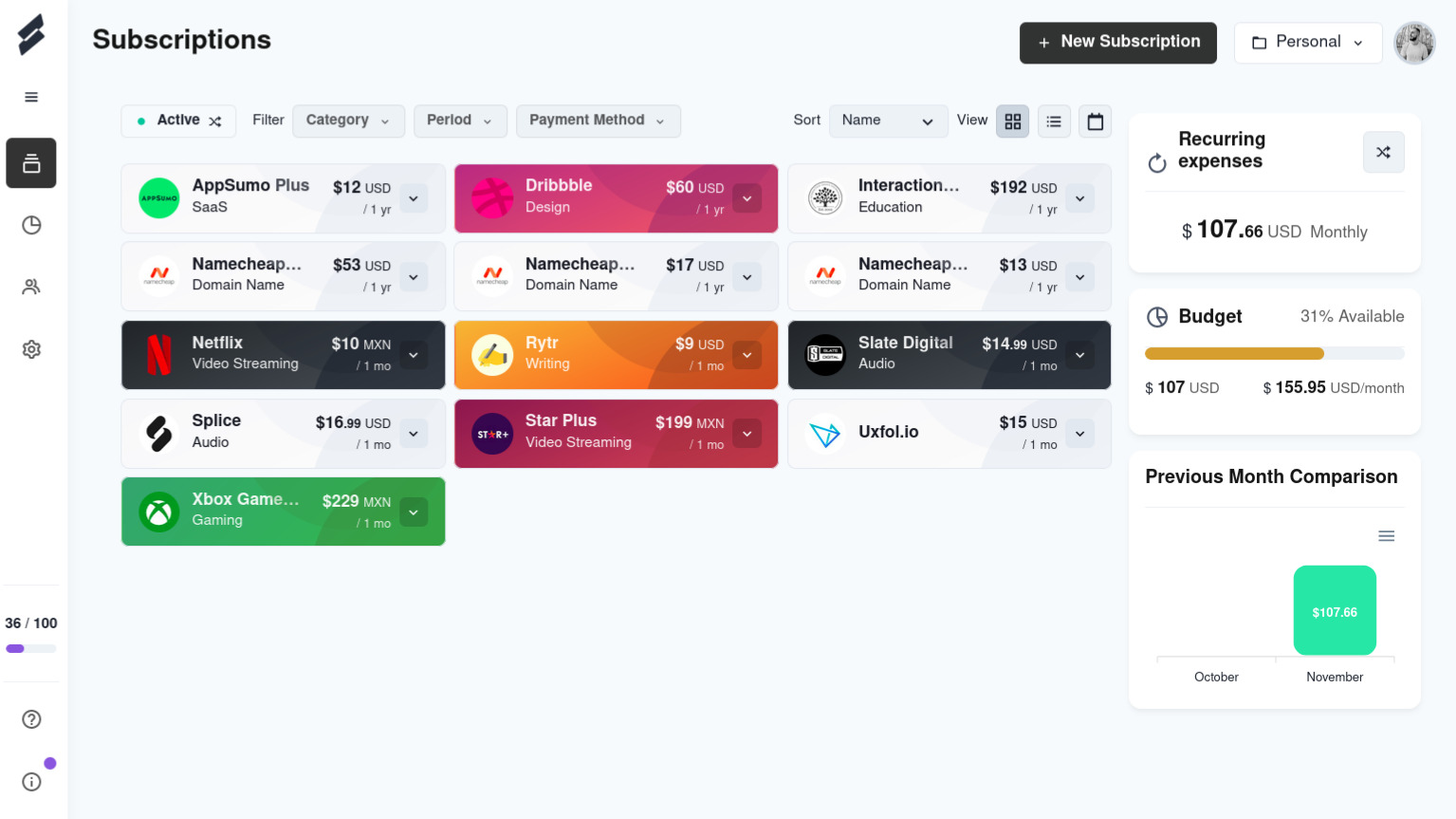Select the statistics pie chart sidebar icon

coord(30,225)
